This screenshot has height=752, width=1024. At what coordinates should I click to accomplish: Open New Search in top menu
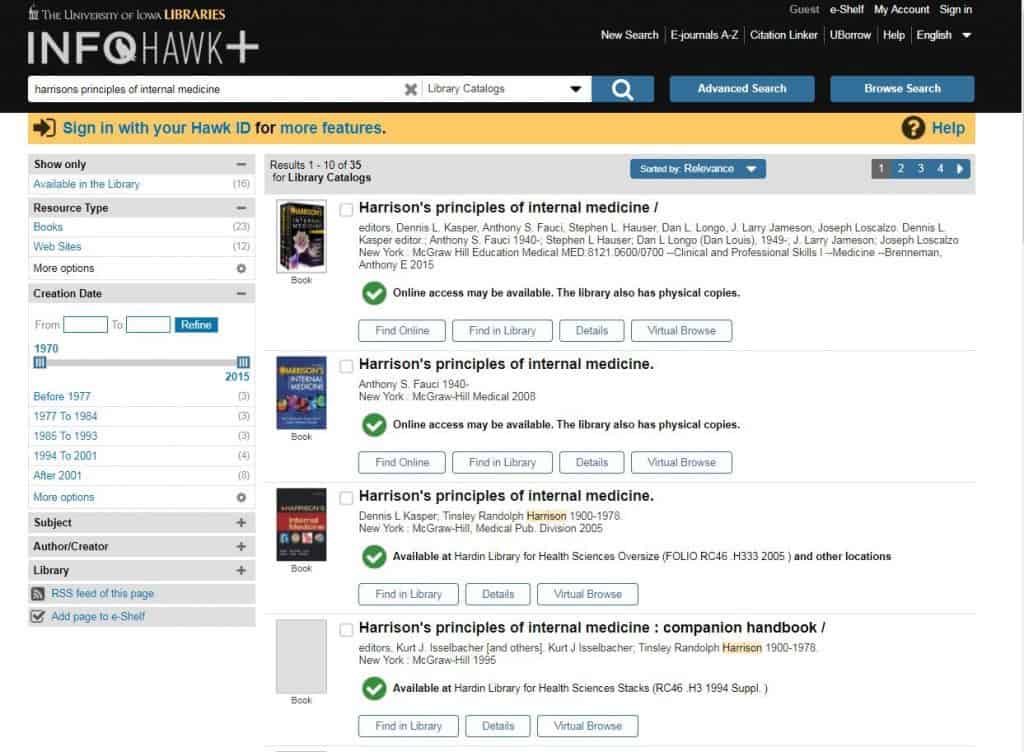pyautogui.click(x=630, y=35)
